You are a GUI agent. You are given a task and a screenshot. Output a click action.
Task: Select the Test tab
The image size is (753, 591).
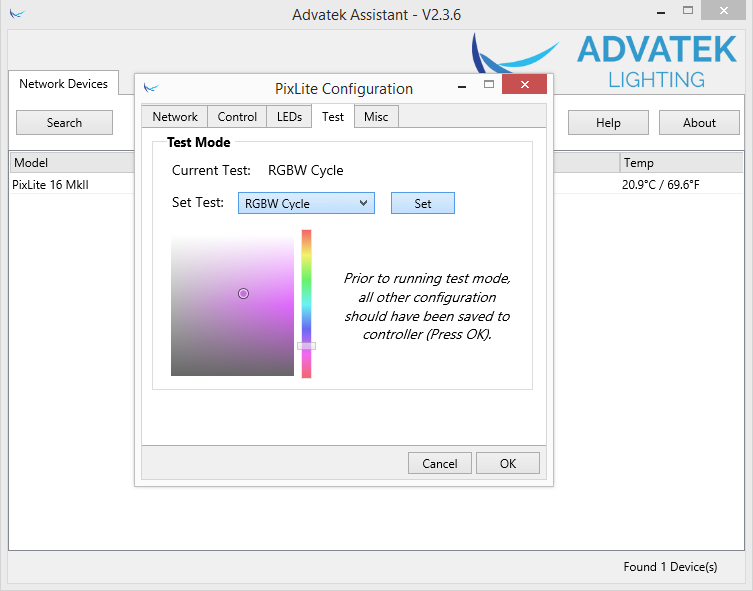point(333,117)
